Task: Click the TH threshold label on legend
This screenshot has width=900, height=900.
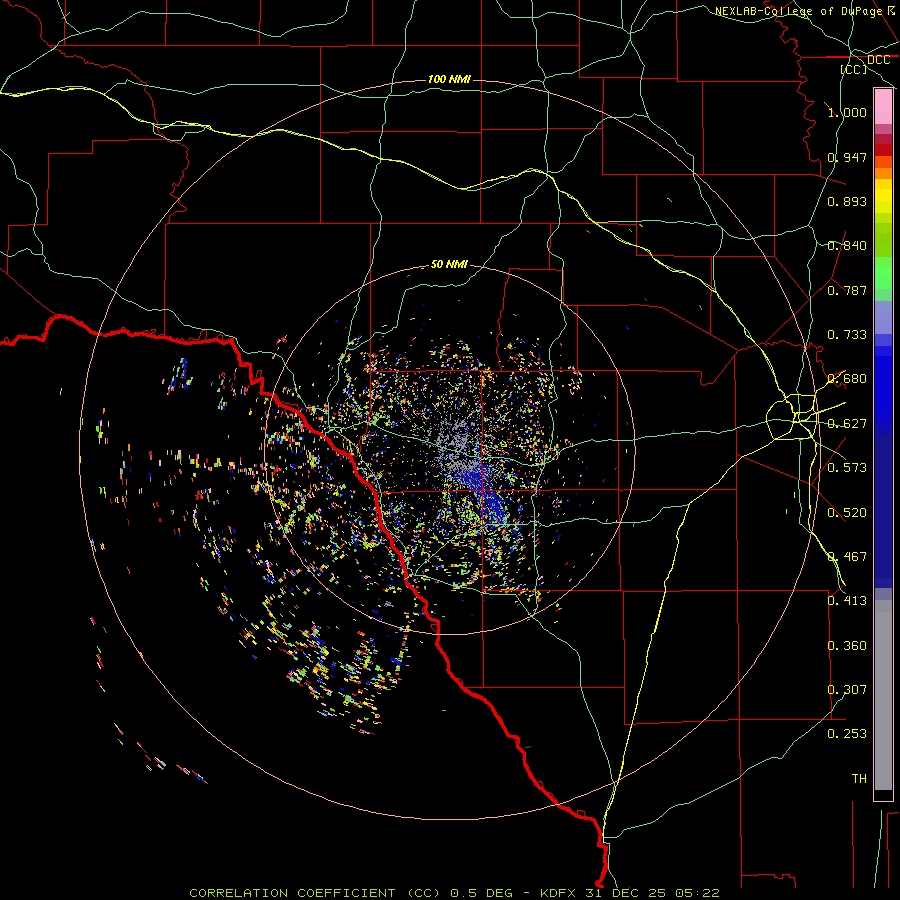Action: pos(859,779)
